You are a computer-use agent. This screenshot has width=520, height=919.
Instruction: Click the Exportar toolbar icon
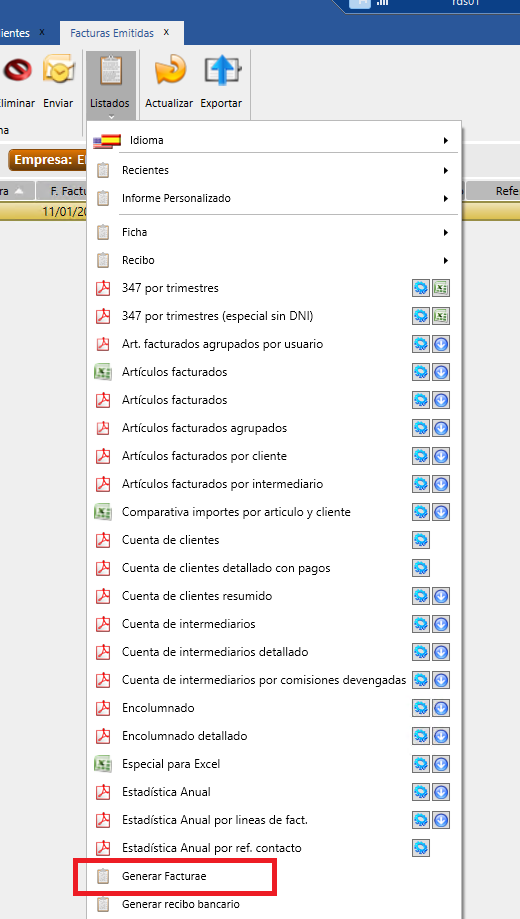[x=222, y=72]
